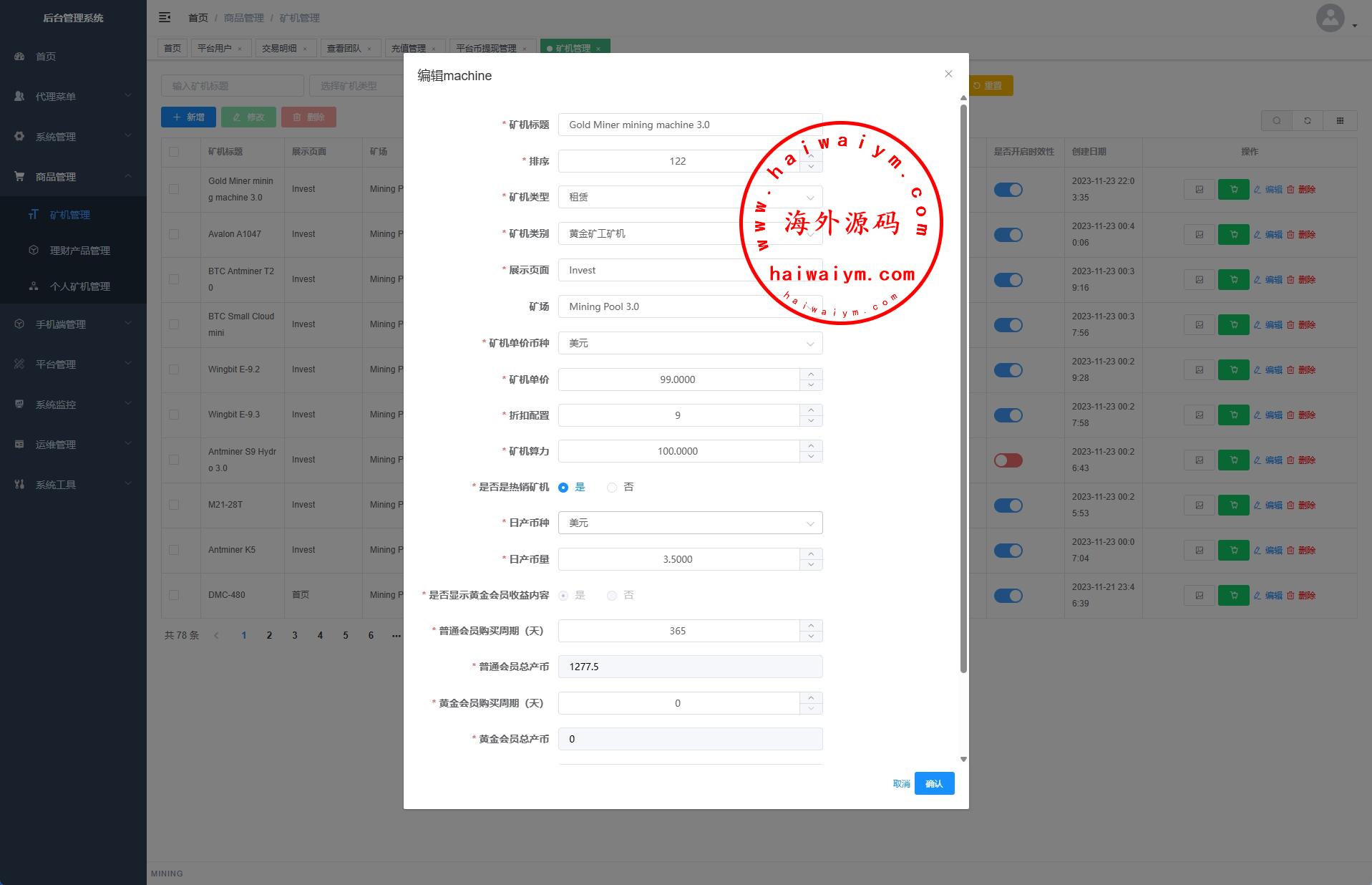The height and width of the screenshot is (885, 1372).
Task: Close the 编辑machine dialog with X
Action: pyautogui.click(x=948, y=74)
